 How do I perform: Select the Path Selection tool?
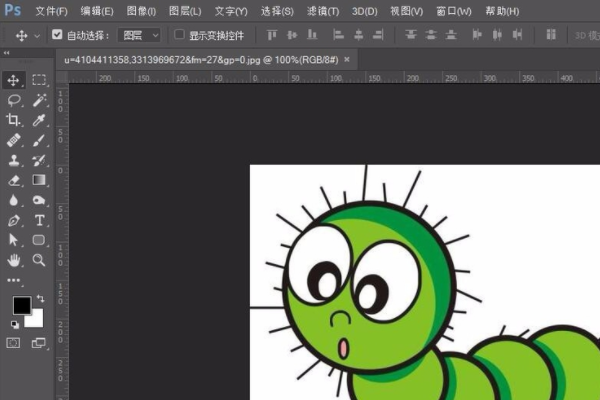point(13,240)
